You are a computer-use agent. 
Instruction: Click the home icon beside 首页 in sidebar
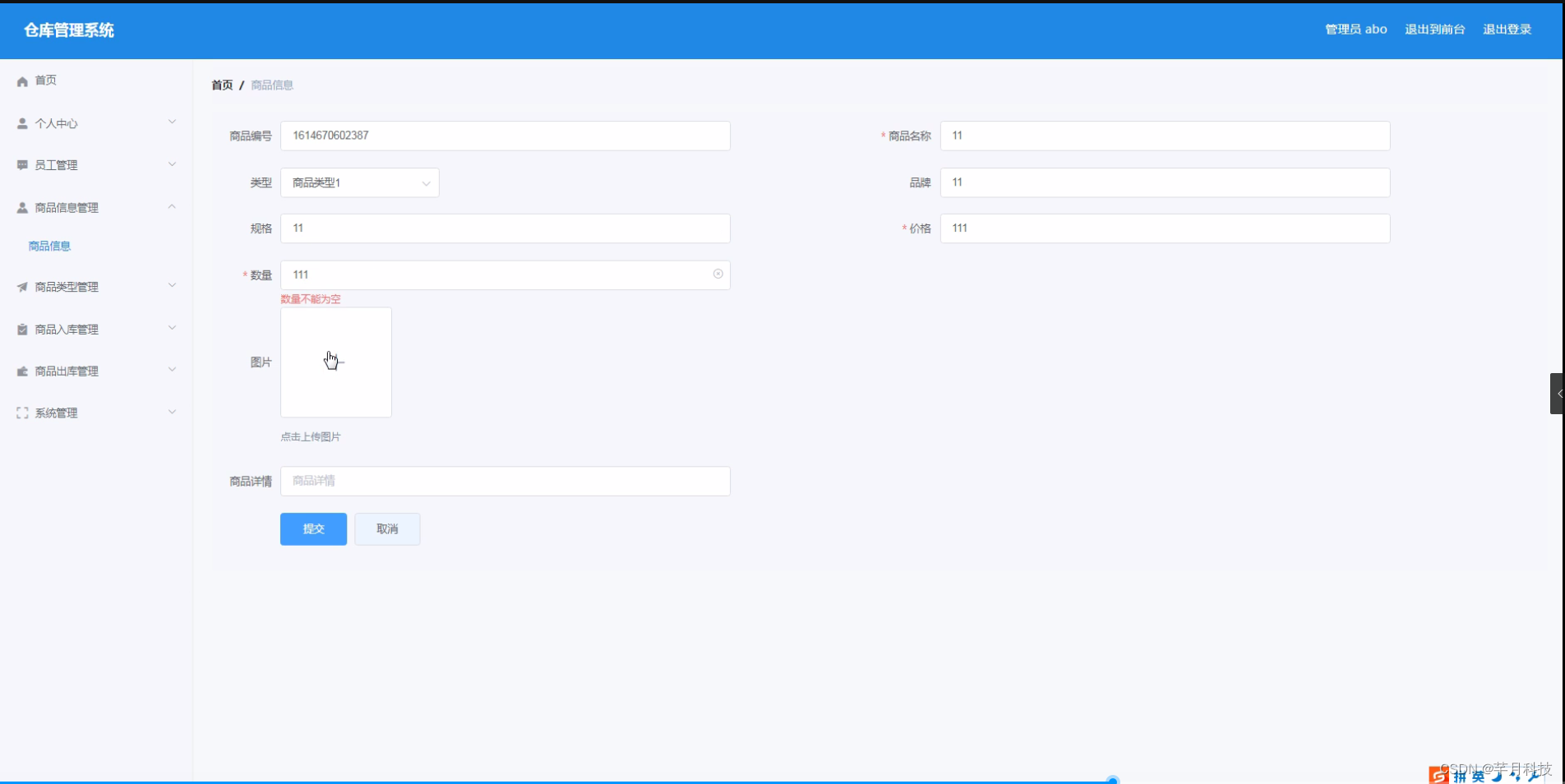pos(21,81)
